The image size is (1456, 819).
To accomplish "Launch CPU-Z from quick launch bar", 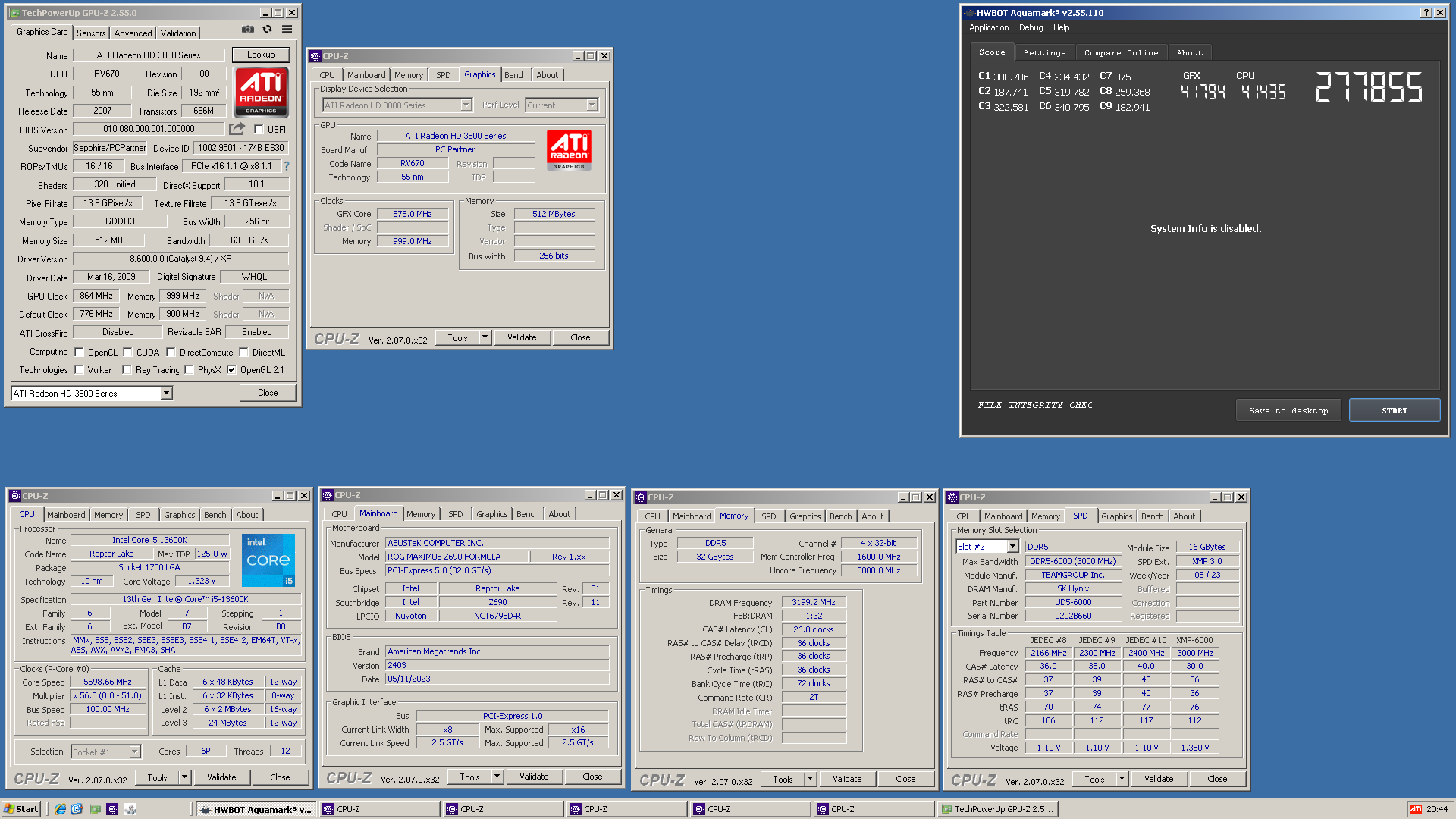I will pyautogui.click(x=112, y=809).
